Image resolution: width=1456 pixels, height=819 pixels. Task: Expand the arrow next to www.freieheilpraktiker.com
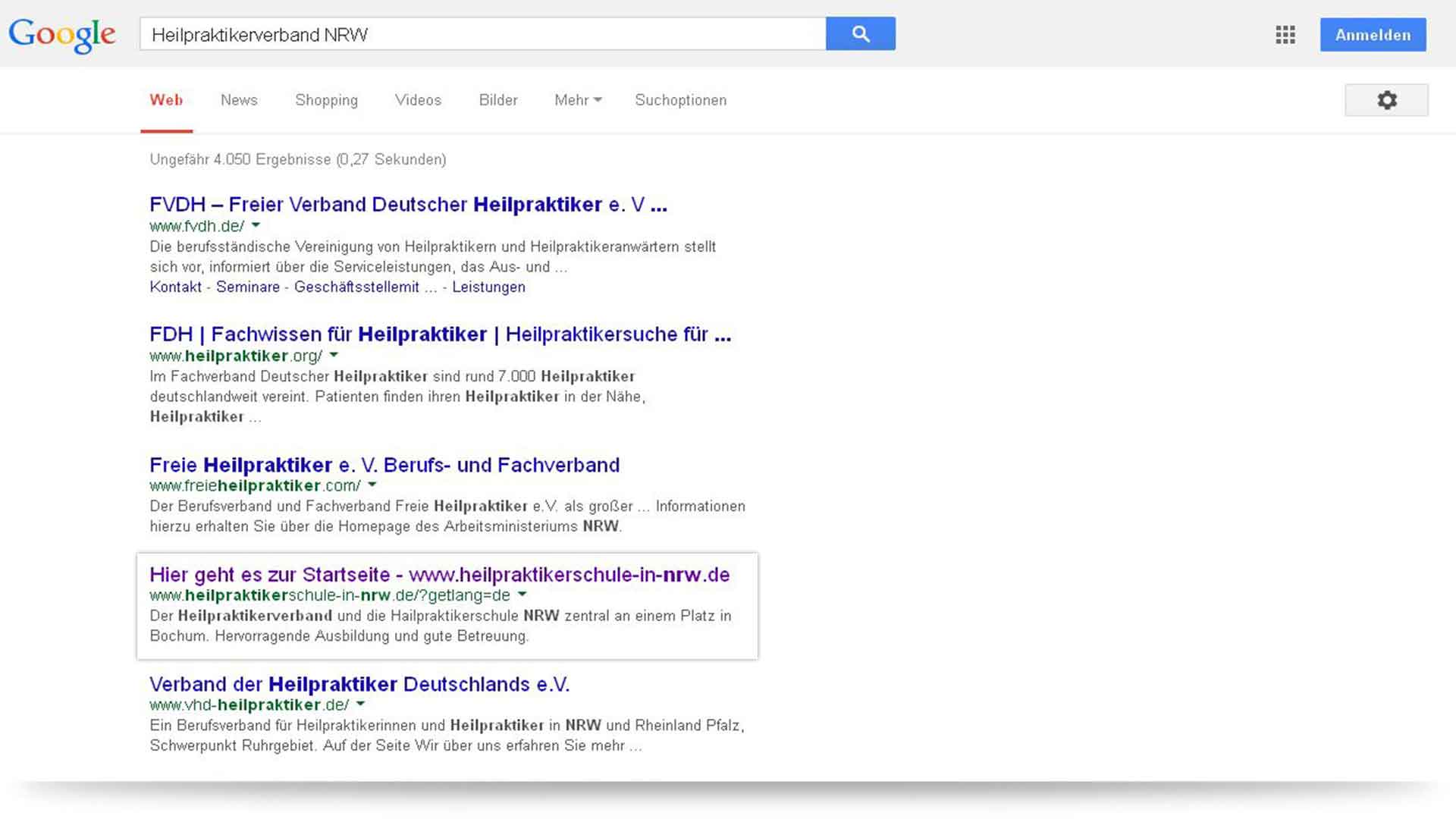[372, 485]
